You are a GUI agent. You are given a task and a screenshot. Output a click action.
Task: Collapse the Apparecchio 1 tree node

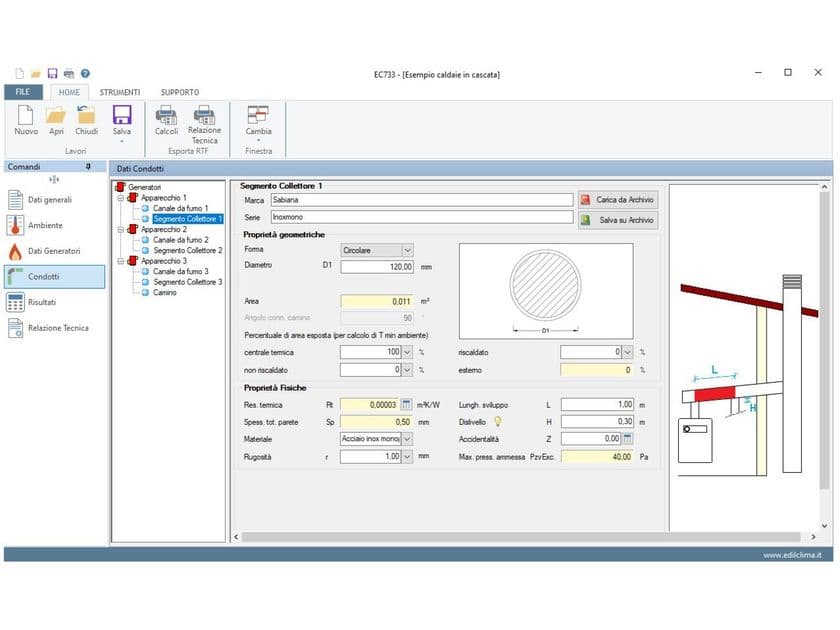tap(121, 198)
